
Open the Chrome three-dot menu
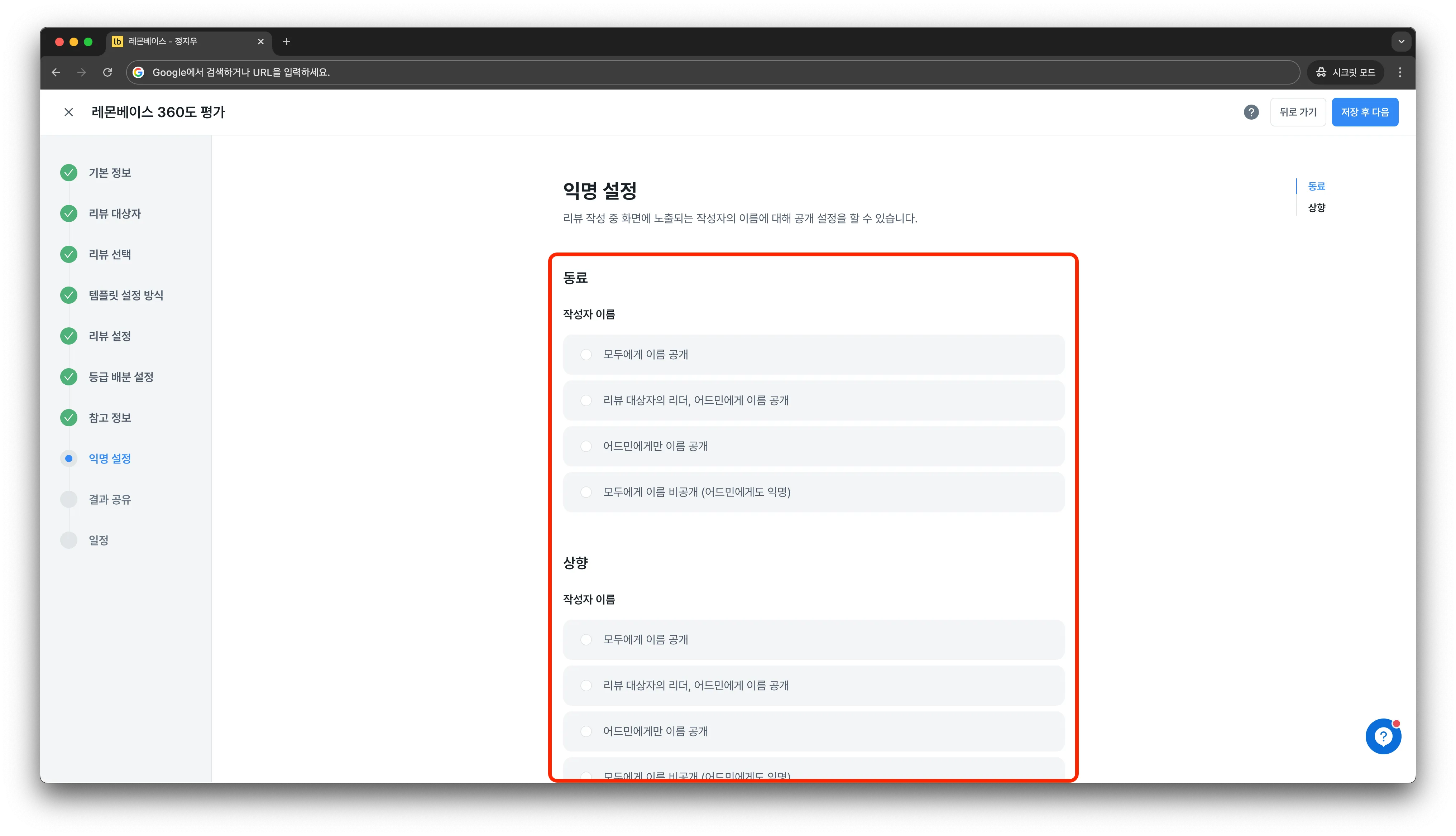coord(1400,72)
